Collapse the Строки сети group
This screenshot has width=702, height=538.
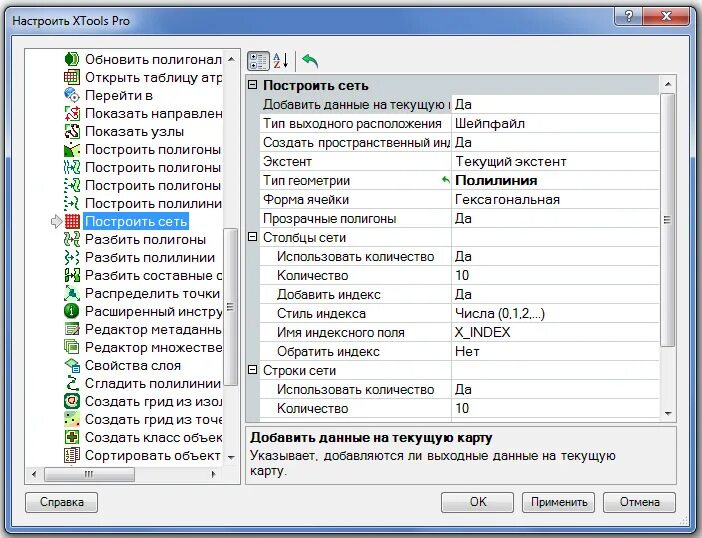[x=253, y=370]
